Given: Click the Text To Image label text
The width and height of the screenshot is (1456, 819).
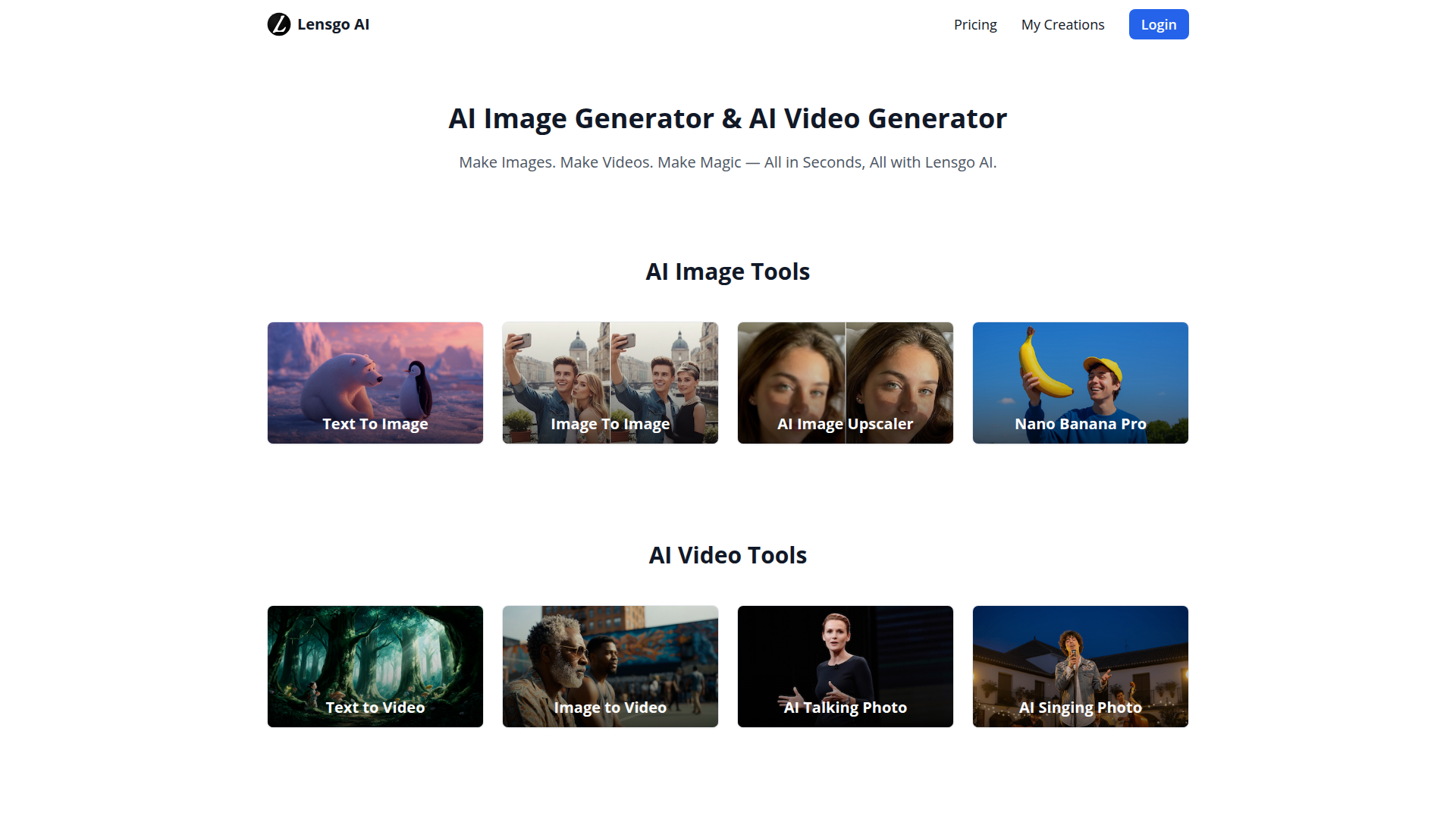Looking at the screenshot, I should [x=375, y=424].
